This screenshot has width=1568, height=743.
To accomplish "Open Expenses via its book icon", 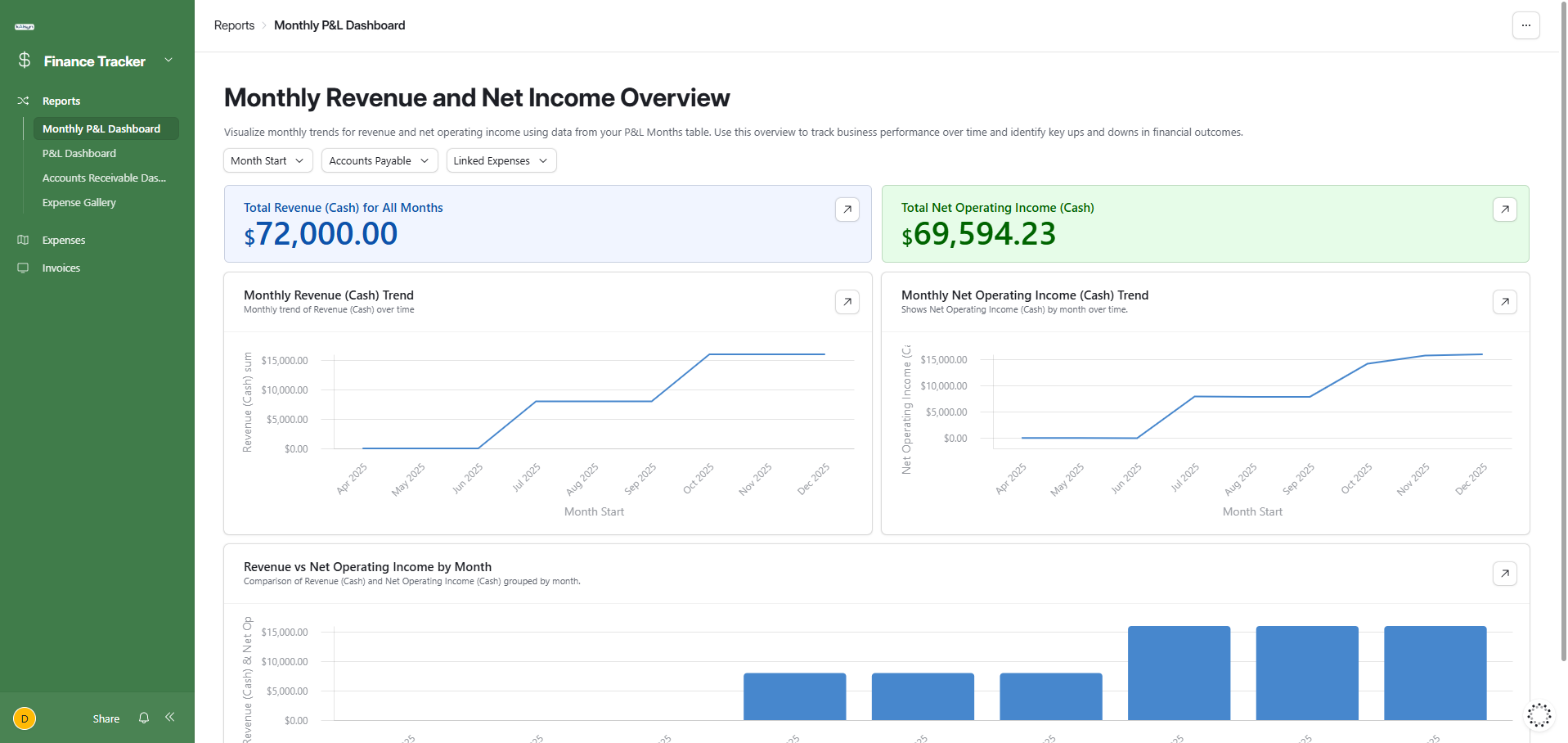I will (24, 240).
